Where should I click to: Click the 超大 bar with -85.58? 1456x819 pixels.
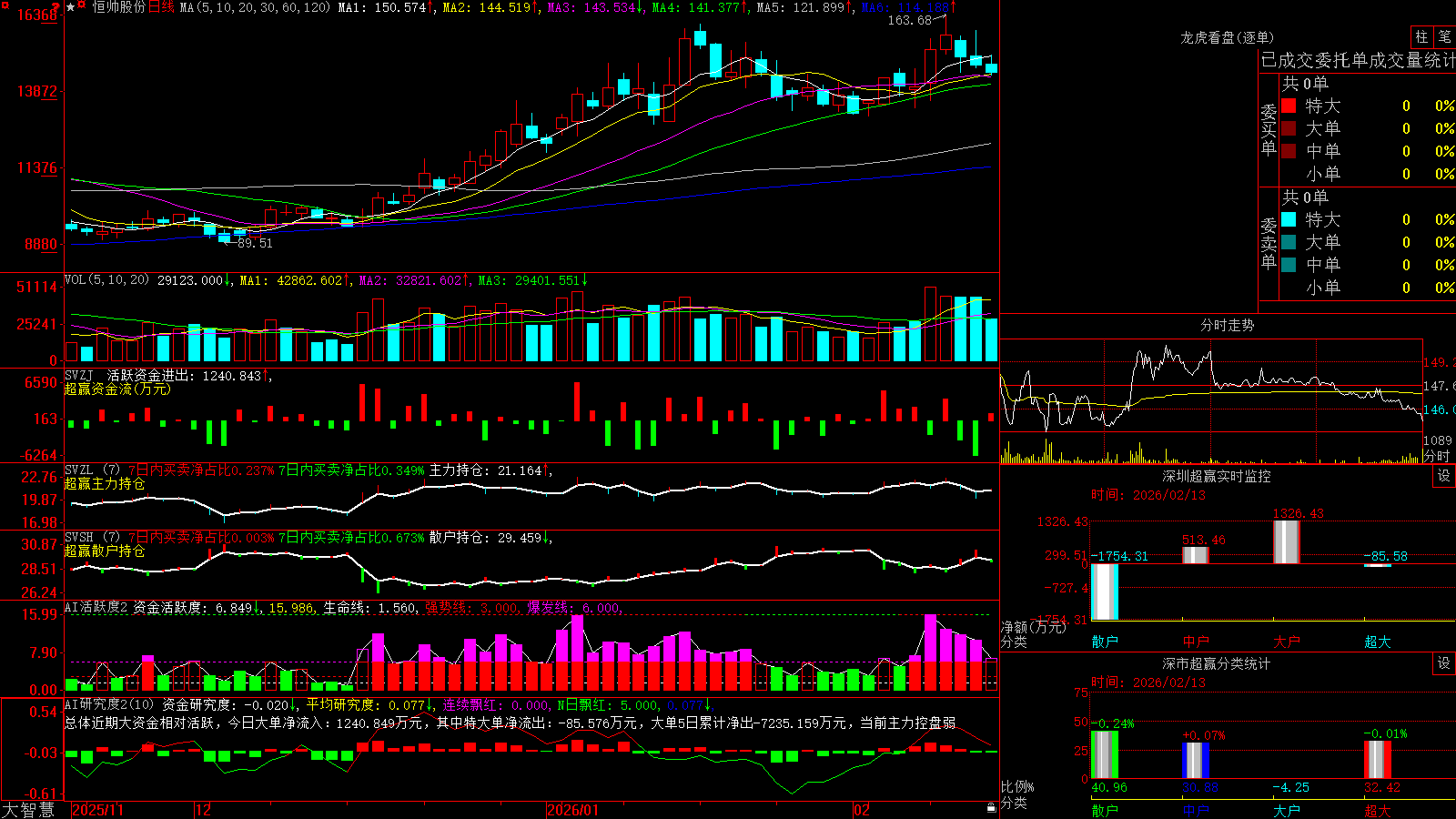tap(1378, 565)
